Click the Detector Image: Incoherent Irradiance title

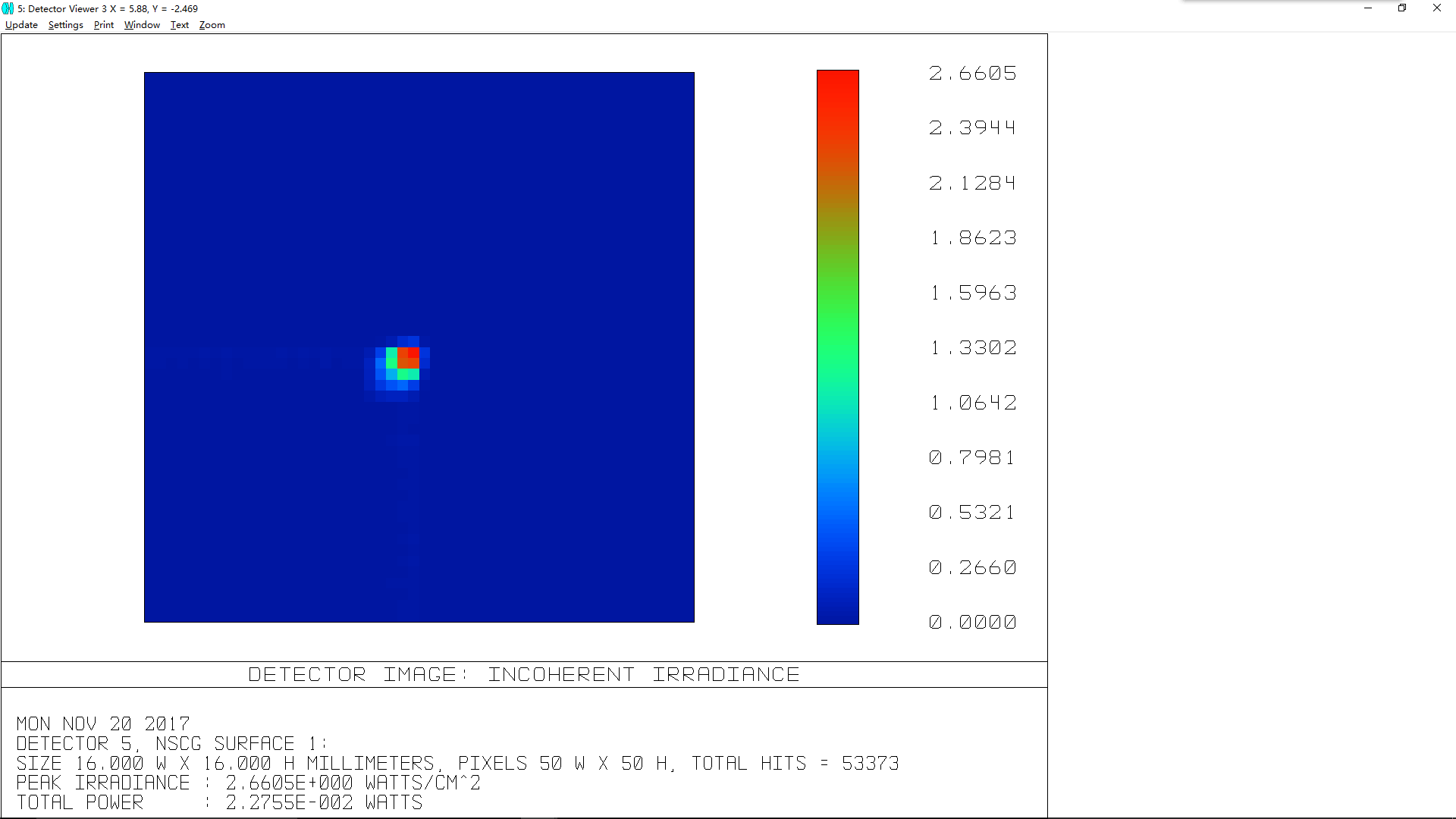point(524,675)
